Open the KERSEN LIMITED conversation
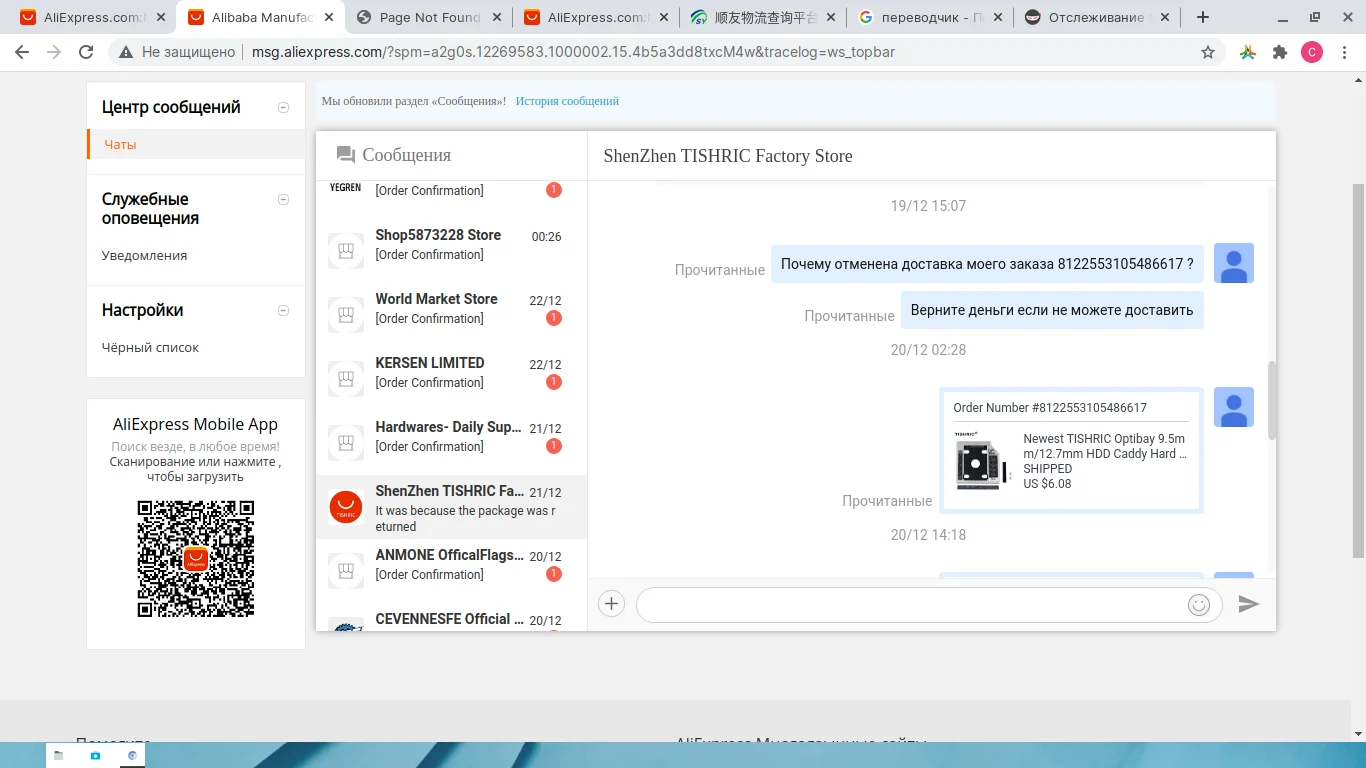Image resolution: width=1366 pixels, height=768 pixels. tap(451, 379)
